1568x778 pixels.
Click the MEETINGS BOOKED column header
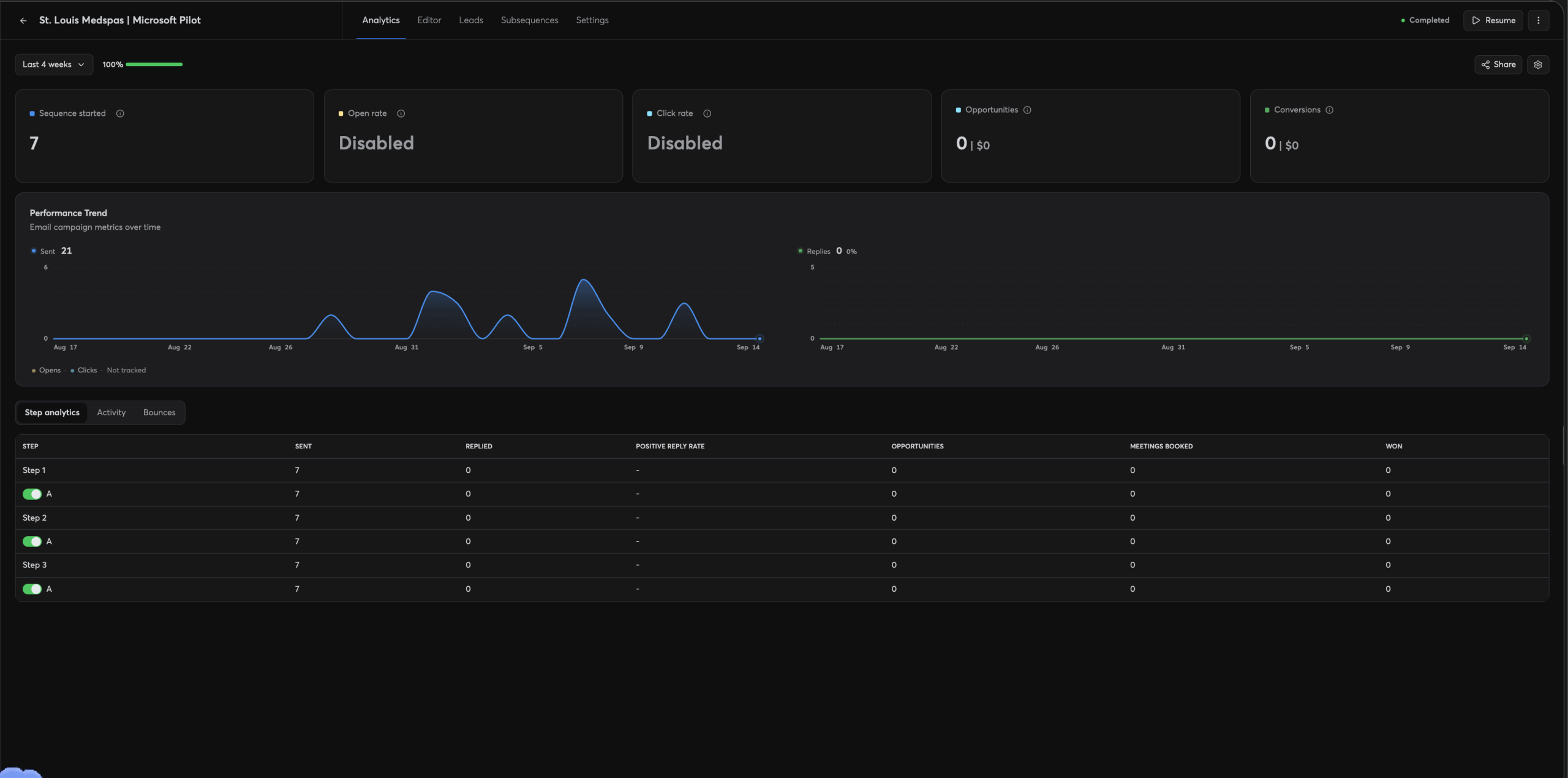(x=1161, y=446)
